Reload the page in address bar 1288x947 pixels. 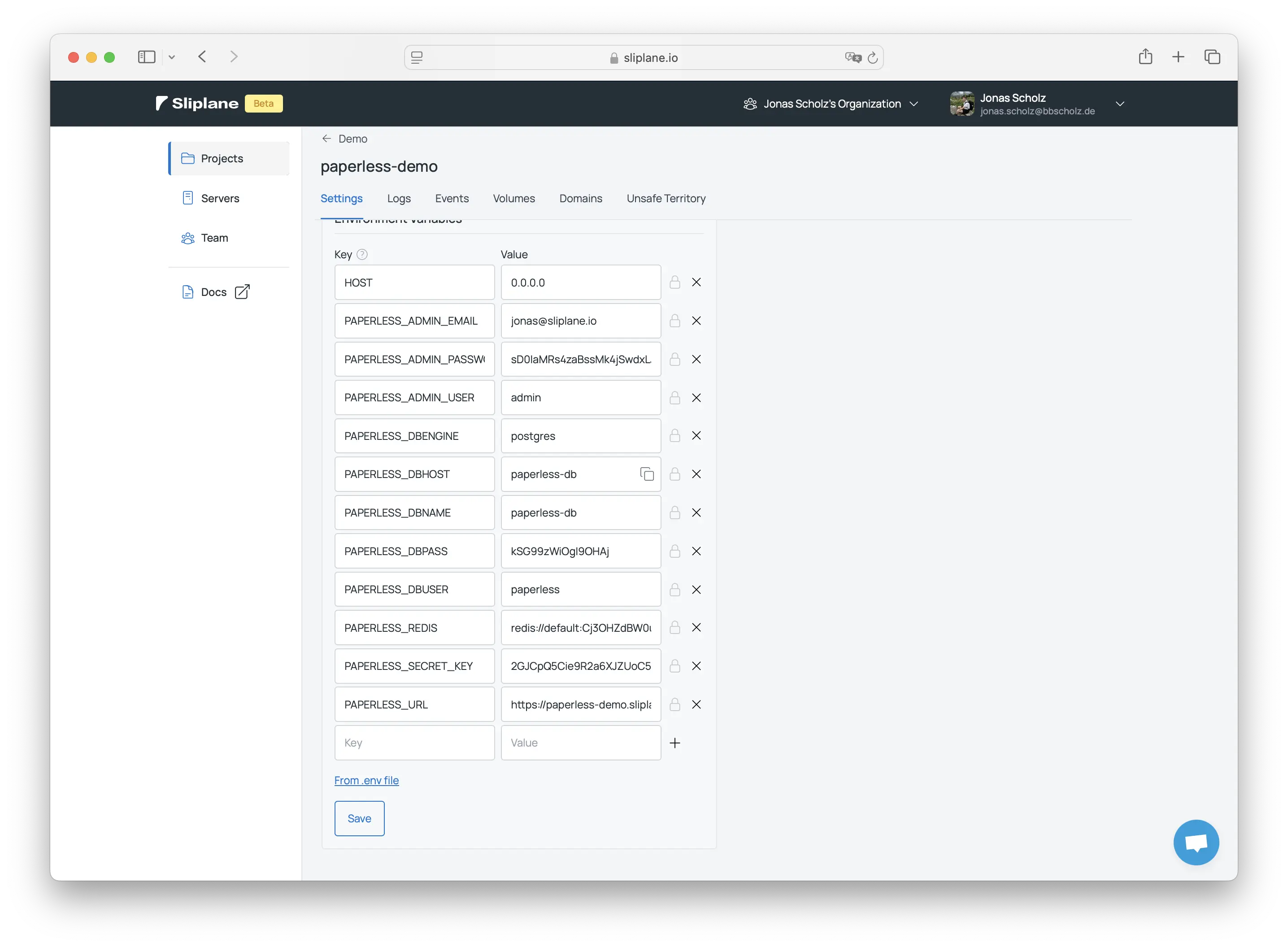click(872, 57)
